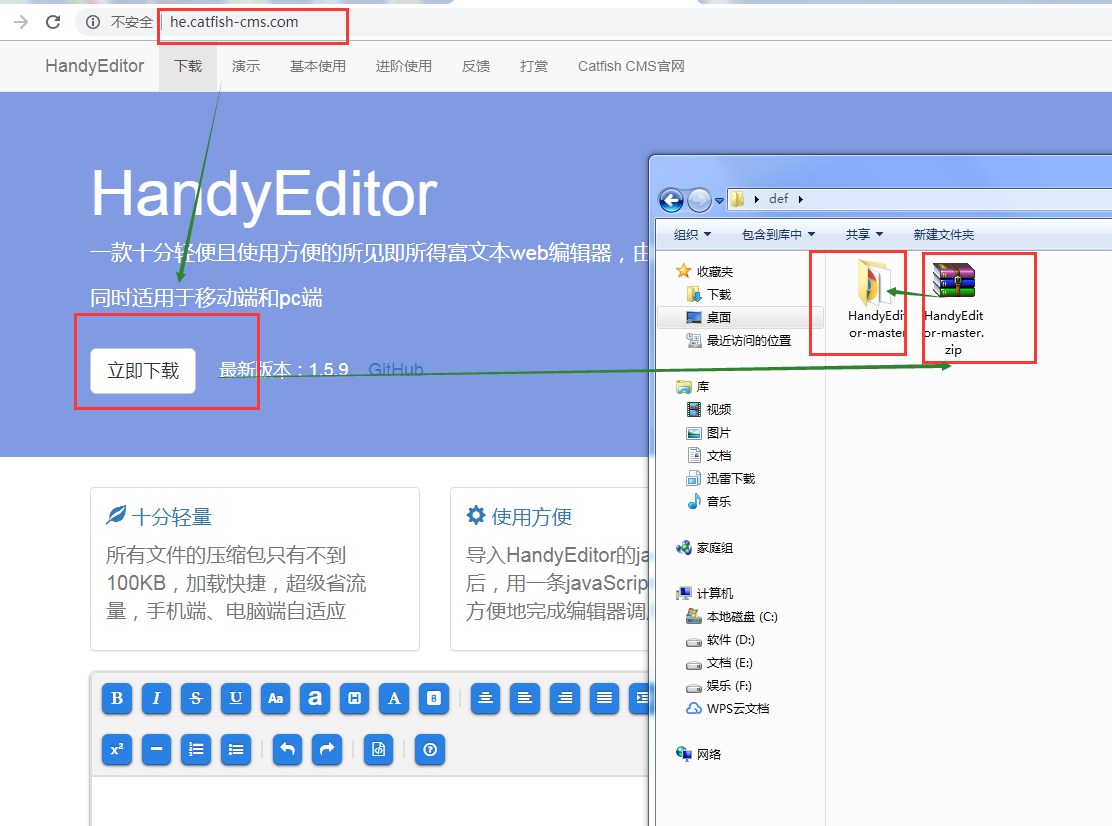The width and height of the screenshot is (1112, 826).
Task: Undo the last edit in the editor
Action: click(x=288, y=749)
